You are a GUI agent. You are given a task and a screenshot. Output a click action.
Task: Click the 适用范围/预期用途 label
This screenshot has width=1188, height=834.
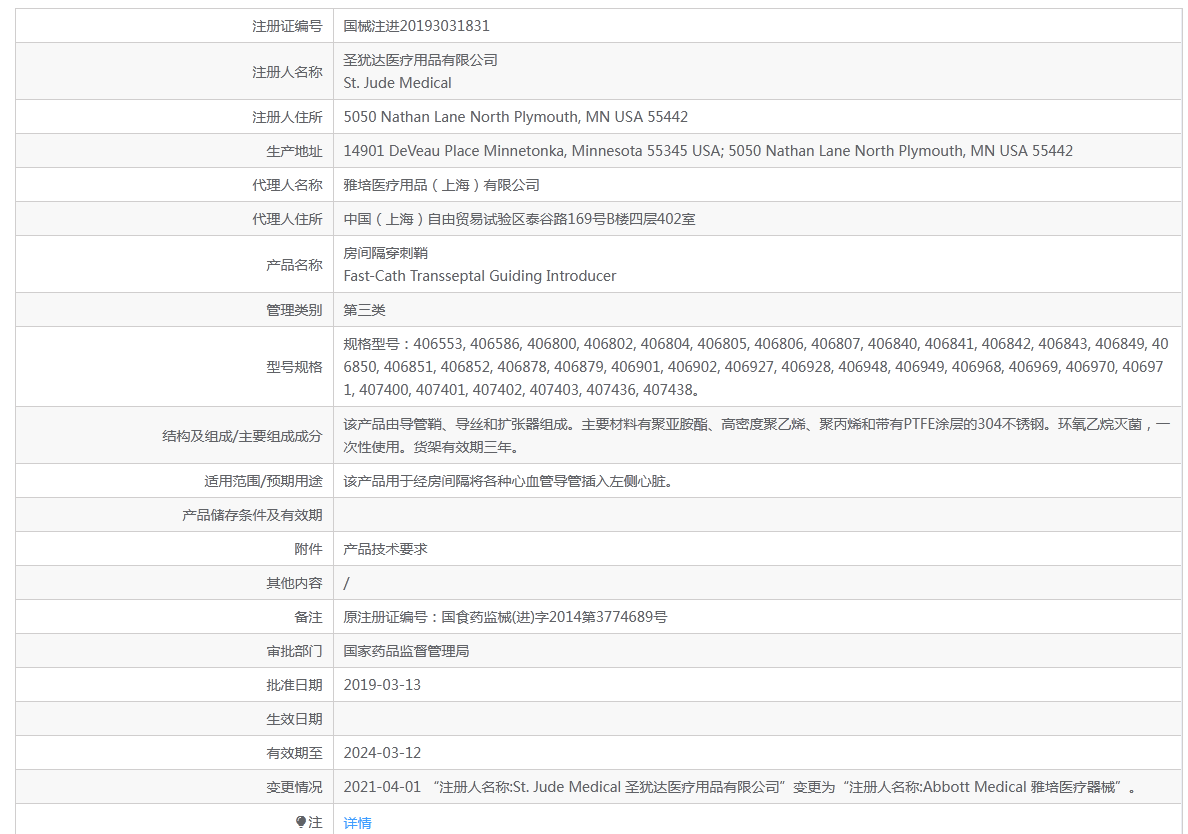[x=263, y=481]
